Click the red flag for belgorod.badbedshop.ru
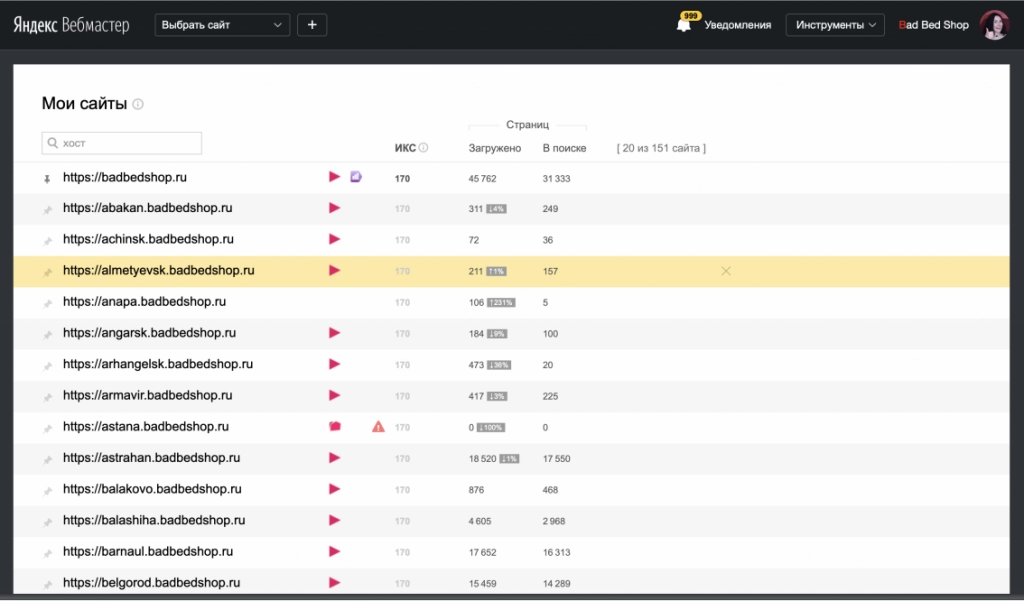1024x601 pixels. pyautogui.click(x=334, y=583)
